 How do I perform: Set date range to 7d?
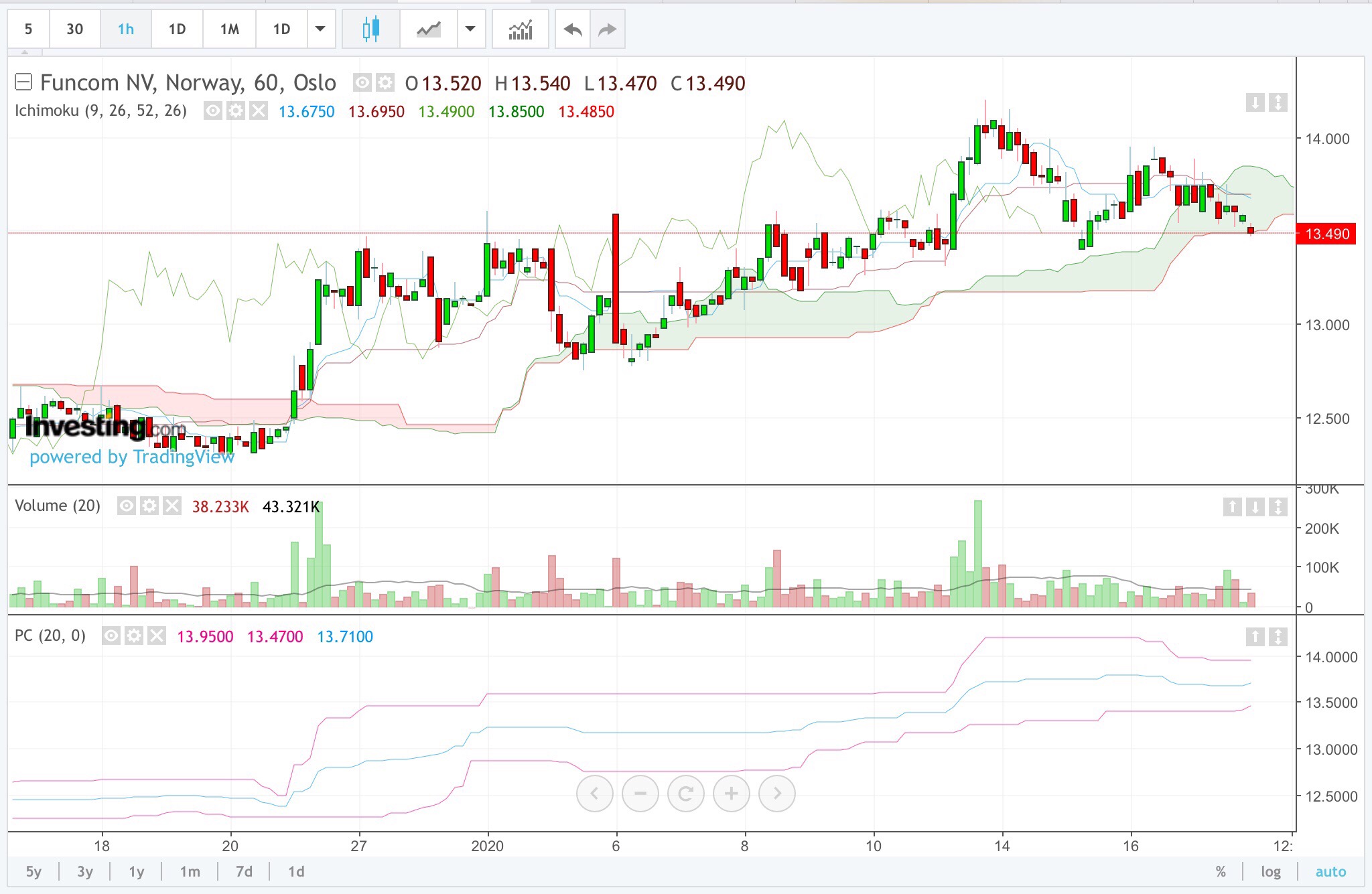244,871
